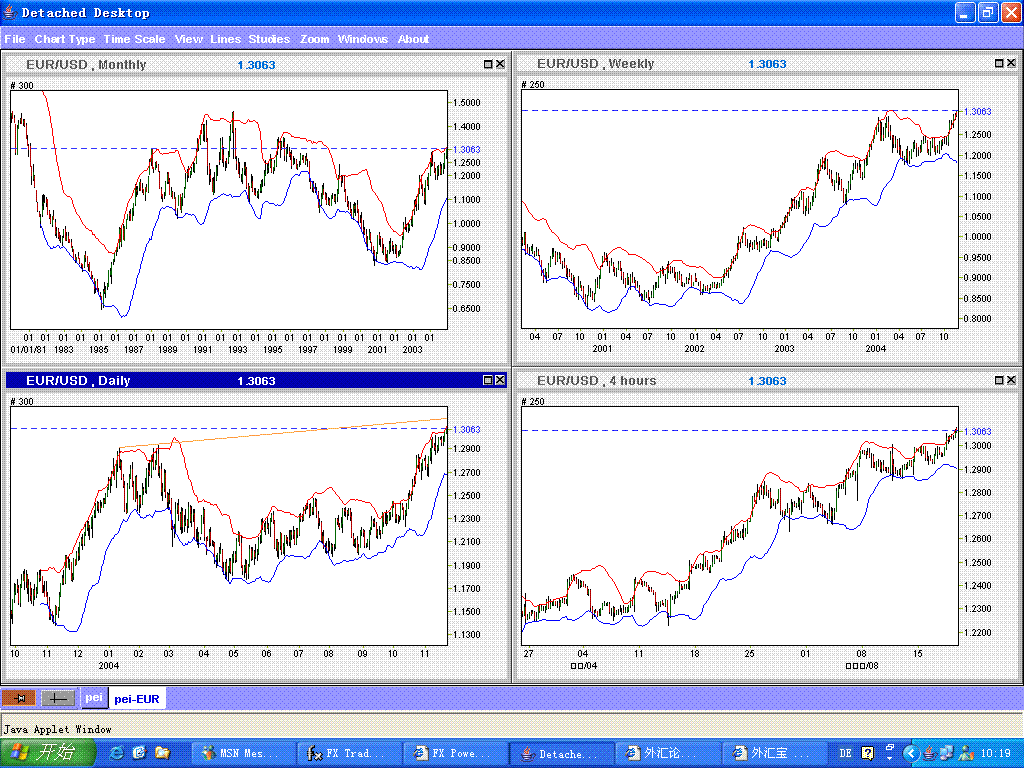Click the 1.3063 price in Monthly header
This screenshot has width=1024, height=768.
coord(256,65)
